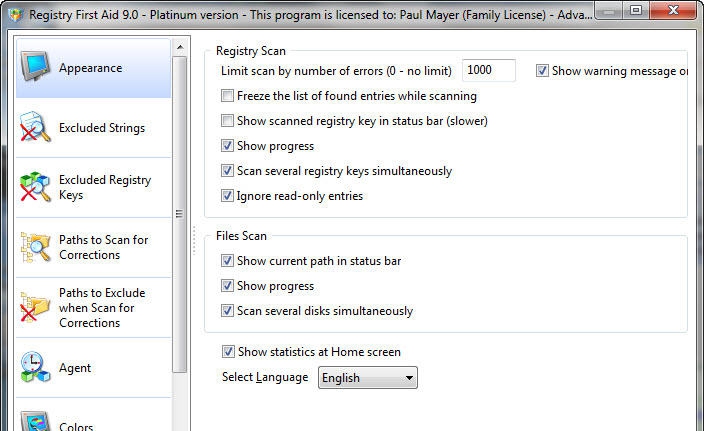704x431 pixels.
Task: Enable Show scanned registry key in status bar
Action: pyautogui.click(x=227, y=121)
